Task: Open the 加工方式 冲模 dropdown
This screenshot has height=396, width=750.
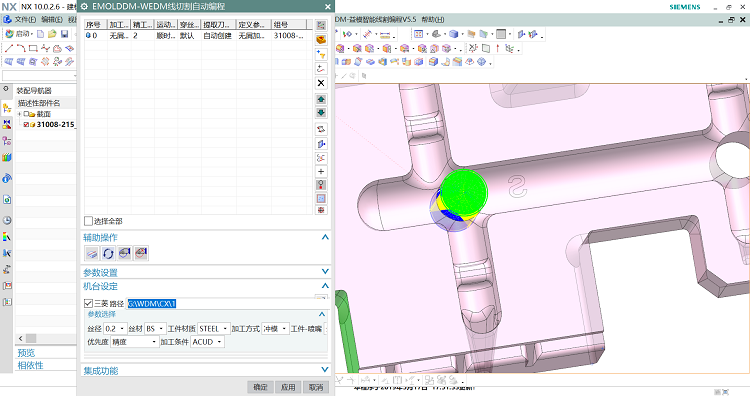Action: pos(276,329)
